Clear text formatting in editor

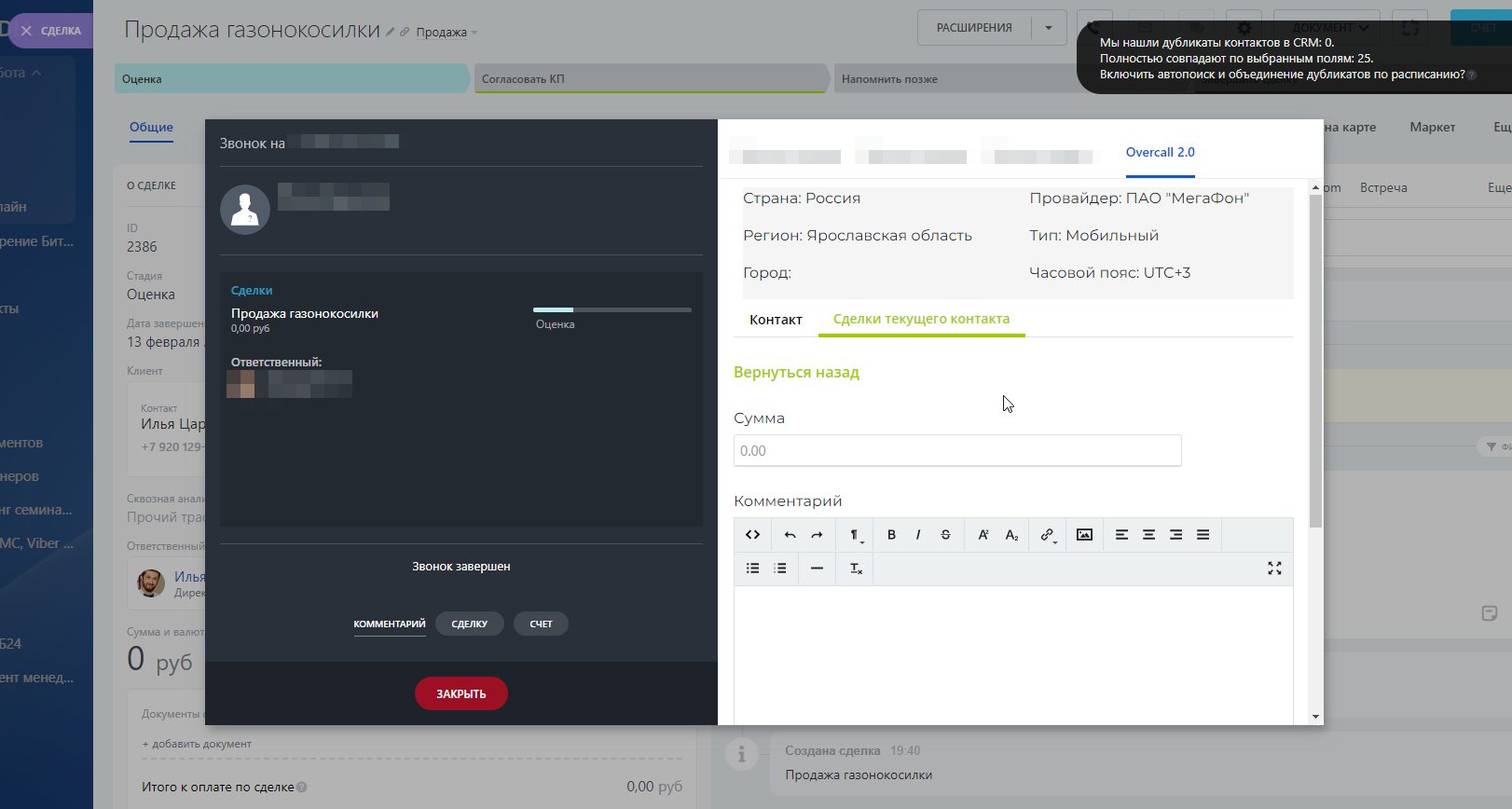pyautogui.click(x=856, y=569)
